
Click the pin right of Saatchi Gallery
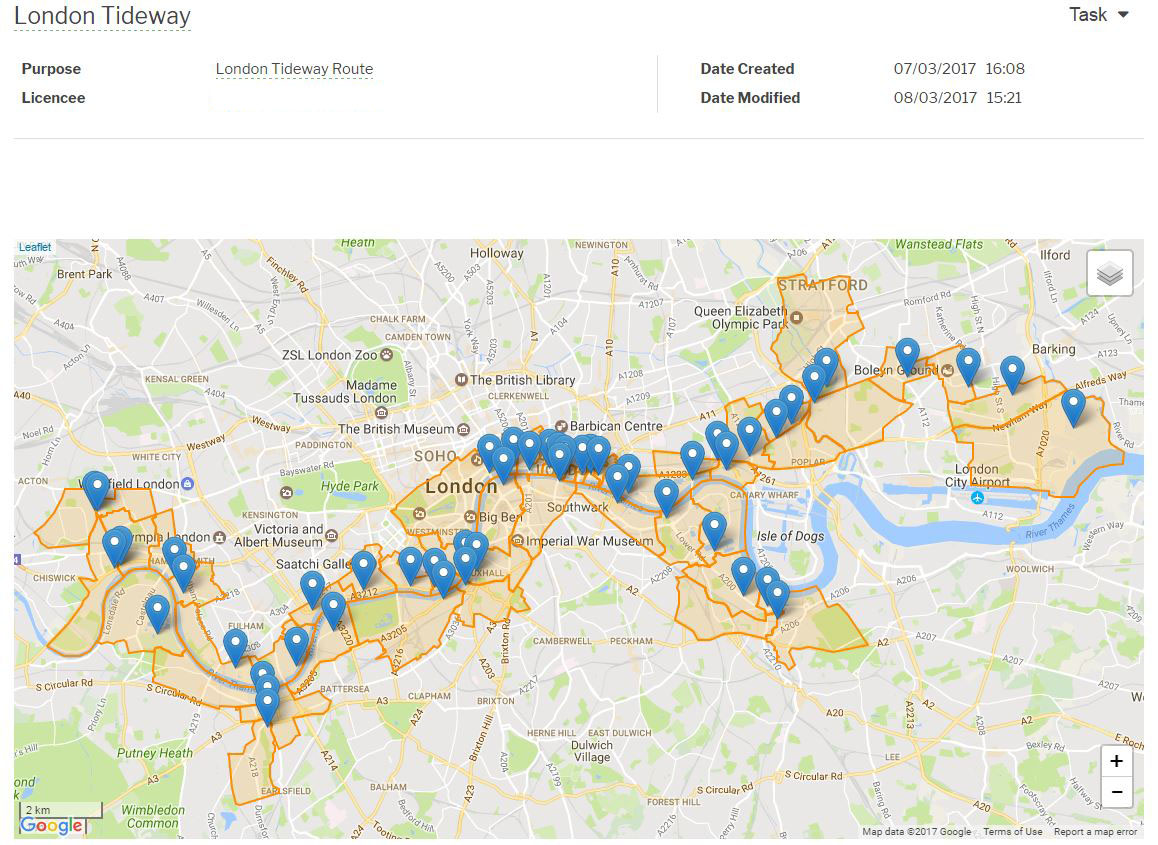[x=364, y=567]
